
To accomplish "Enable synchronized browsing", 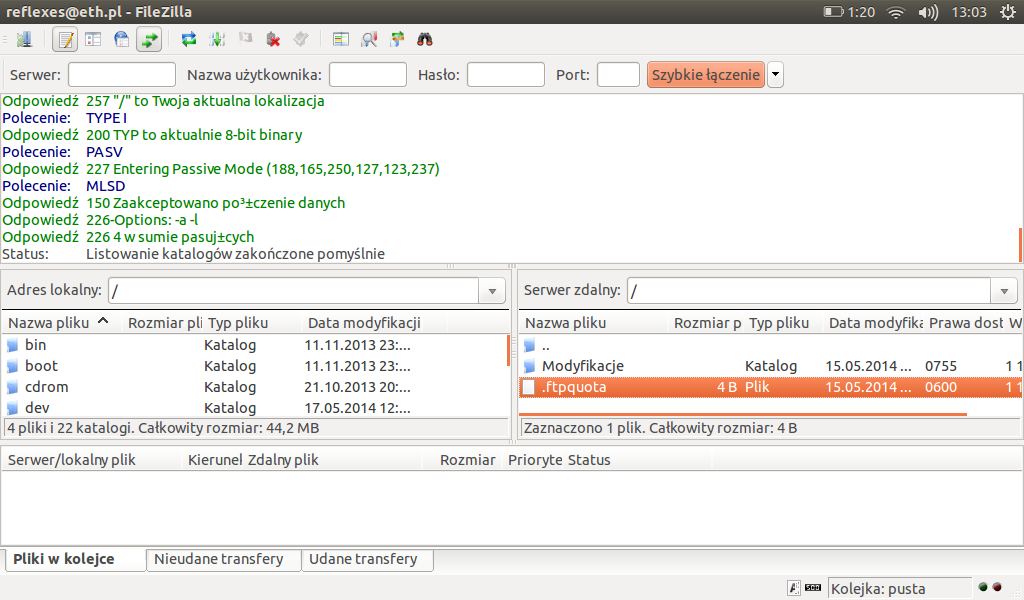I will coord(397,40).
